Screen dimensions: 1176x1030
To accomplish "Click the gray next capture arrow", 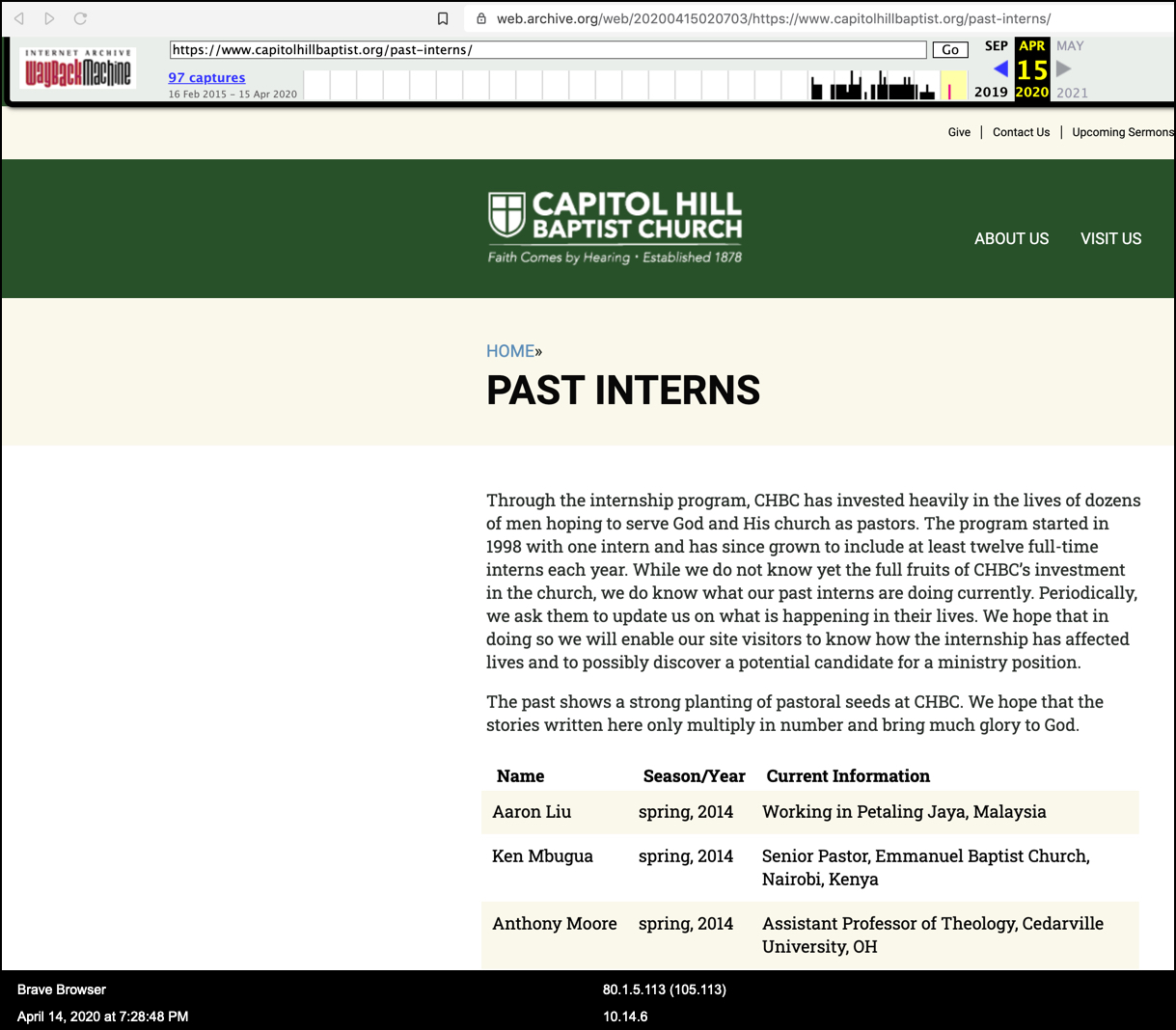I will [1063, 68].
